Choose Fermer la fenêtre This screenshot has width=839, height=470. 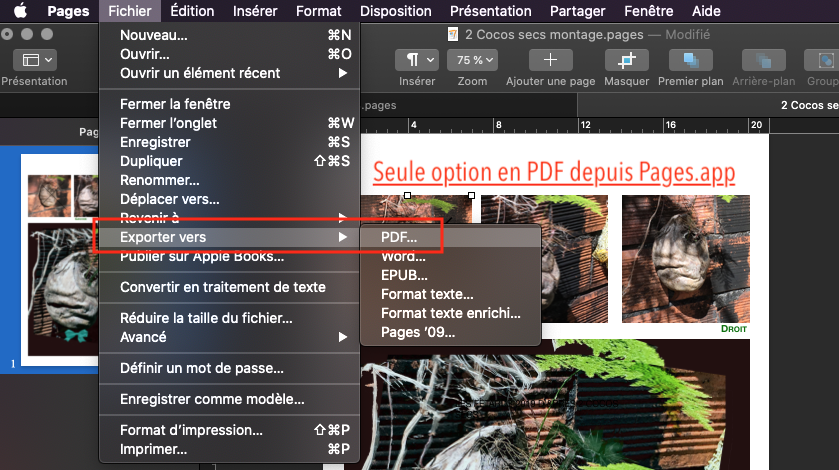tap(230, 104)
